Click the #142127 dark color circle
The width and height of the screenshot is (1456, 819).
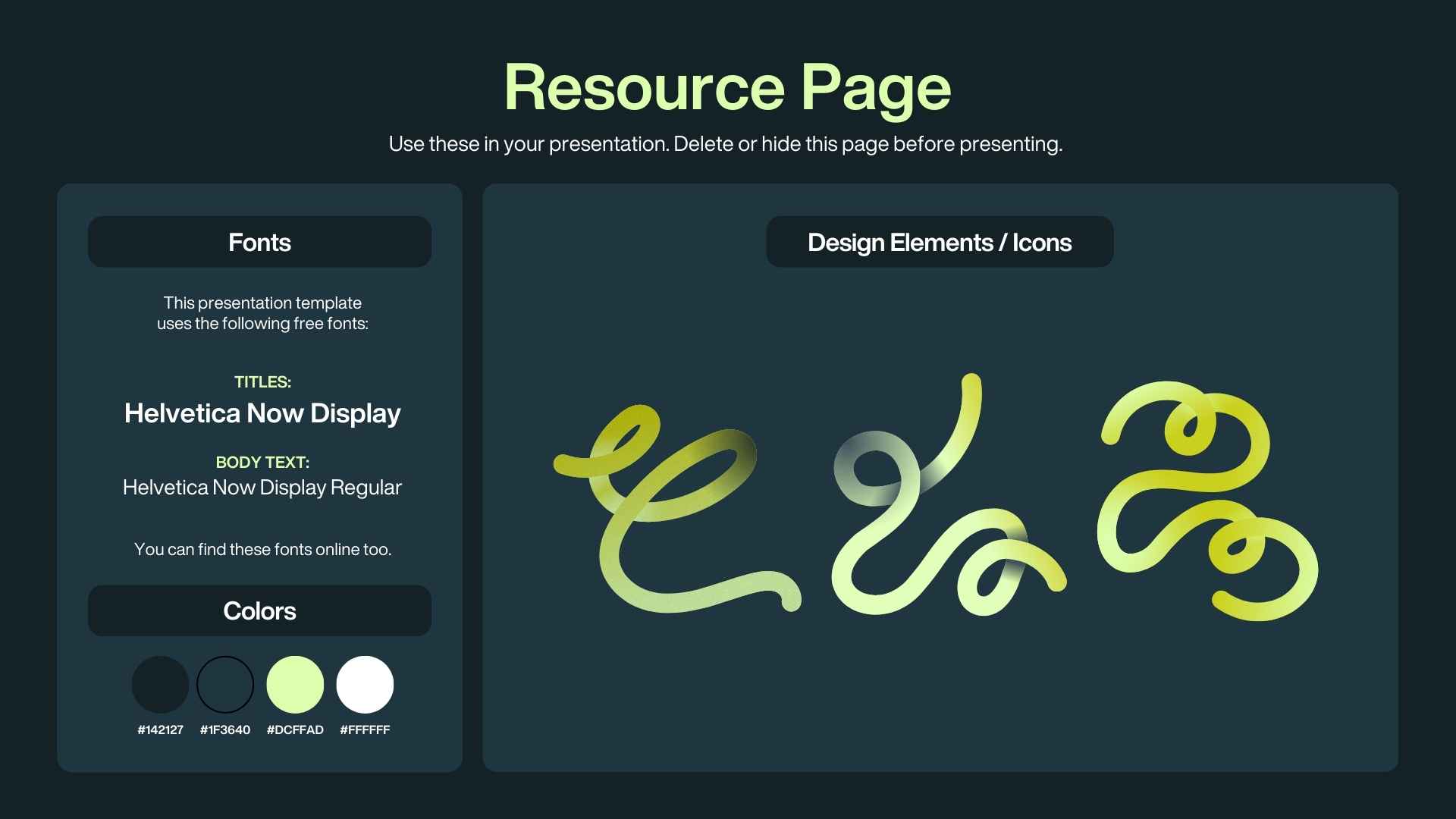[160, 685]
